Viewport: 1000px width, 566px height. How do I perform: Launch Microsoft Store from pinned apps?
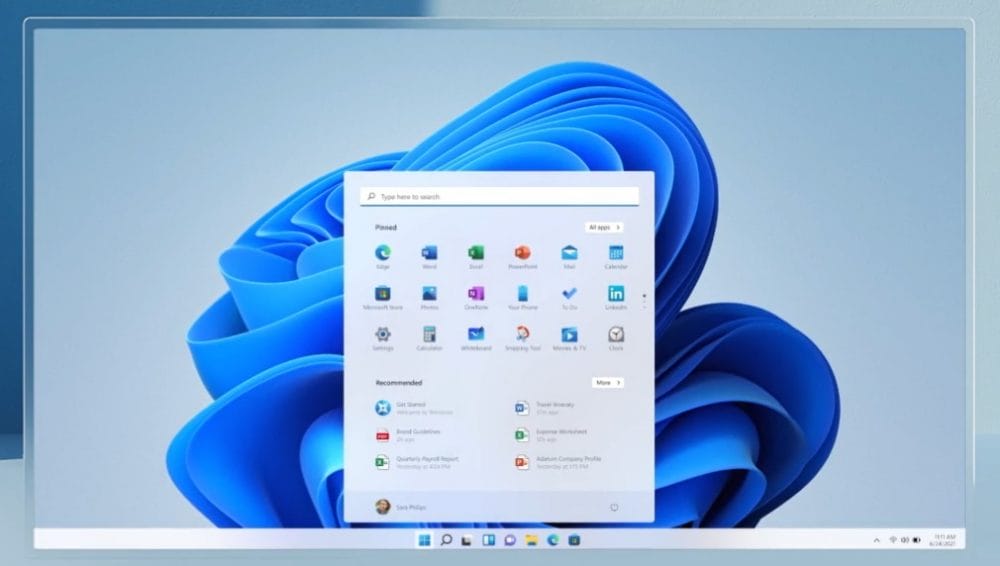[x=383, y=297]
